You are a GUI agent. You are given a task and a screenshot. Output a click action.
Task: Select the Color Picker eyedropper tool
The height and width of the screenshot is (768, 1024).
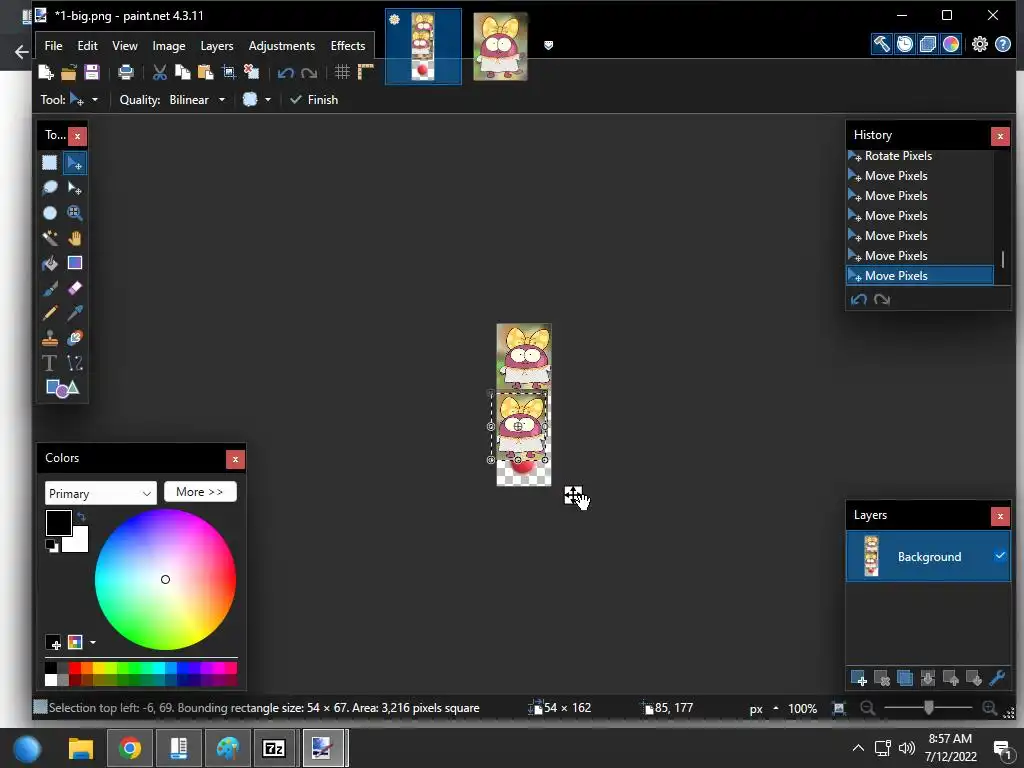click(x=74, y=313)
